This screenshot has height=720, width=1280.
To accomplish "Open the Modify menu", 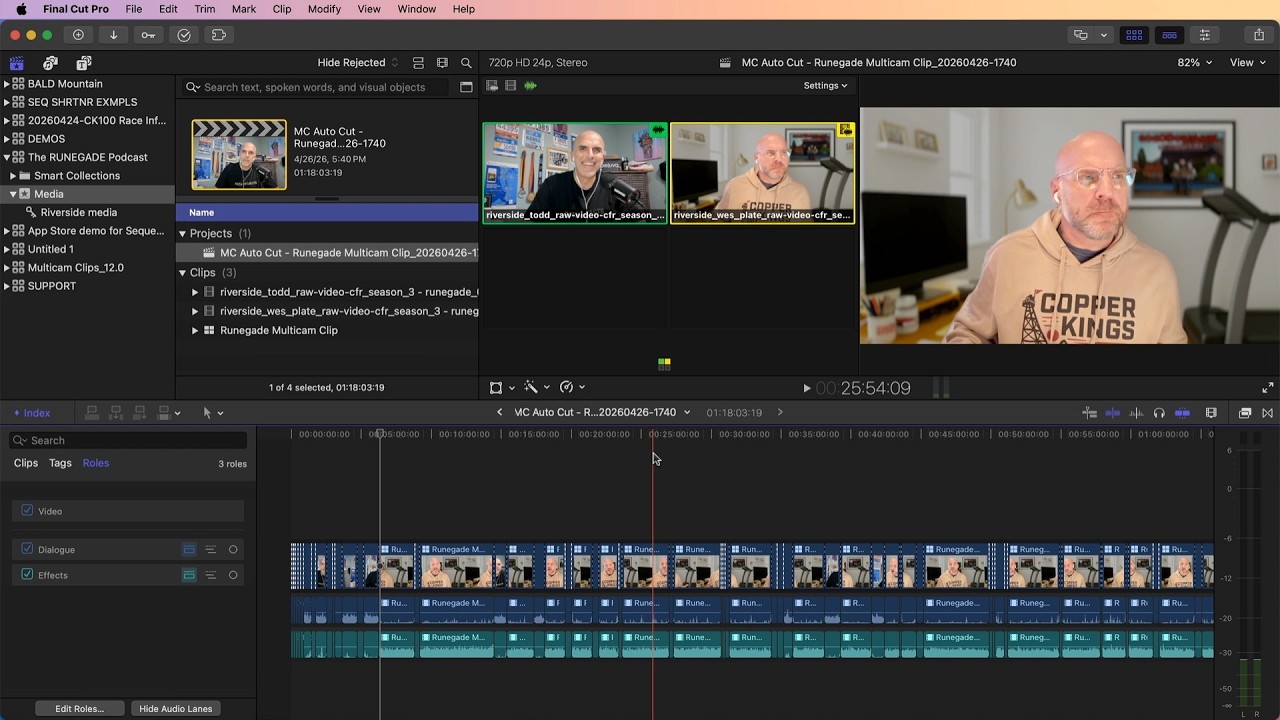I will click(x=324, y=9).
